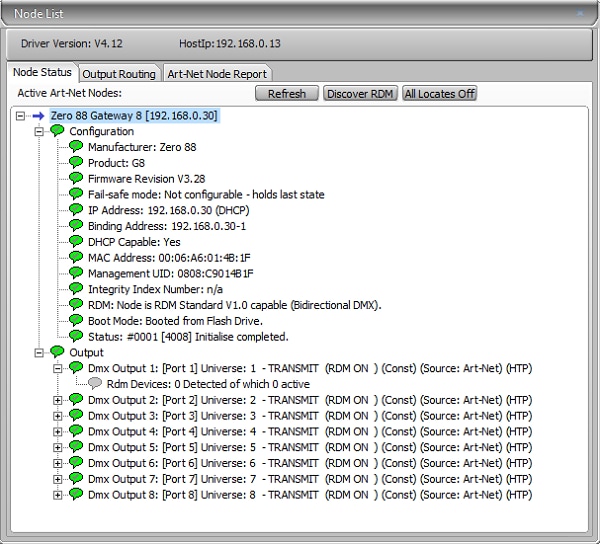This screenshot has width=600, height=544.
Task: Click the green icon beside Boot Mode row
Action: (76, 320)
